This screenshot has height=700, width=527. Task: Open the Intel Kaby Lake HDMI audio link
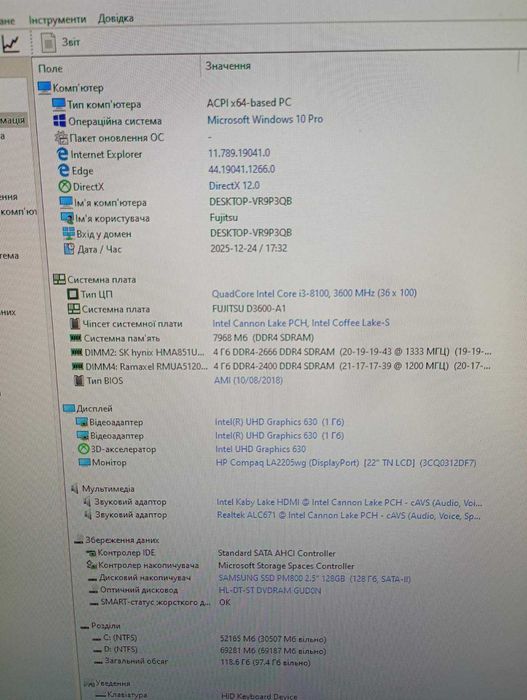[349, 503]
